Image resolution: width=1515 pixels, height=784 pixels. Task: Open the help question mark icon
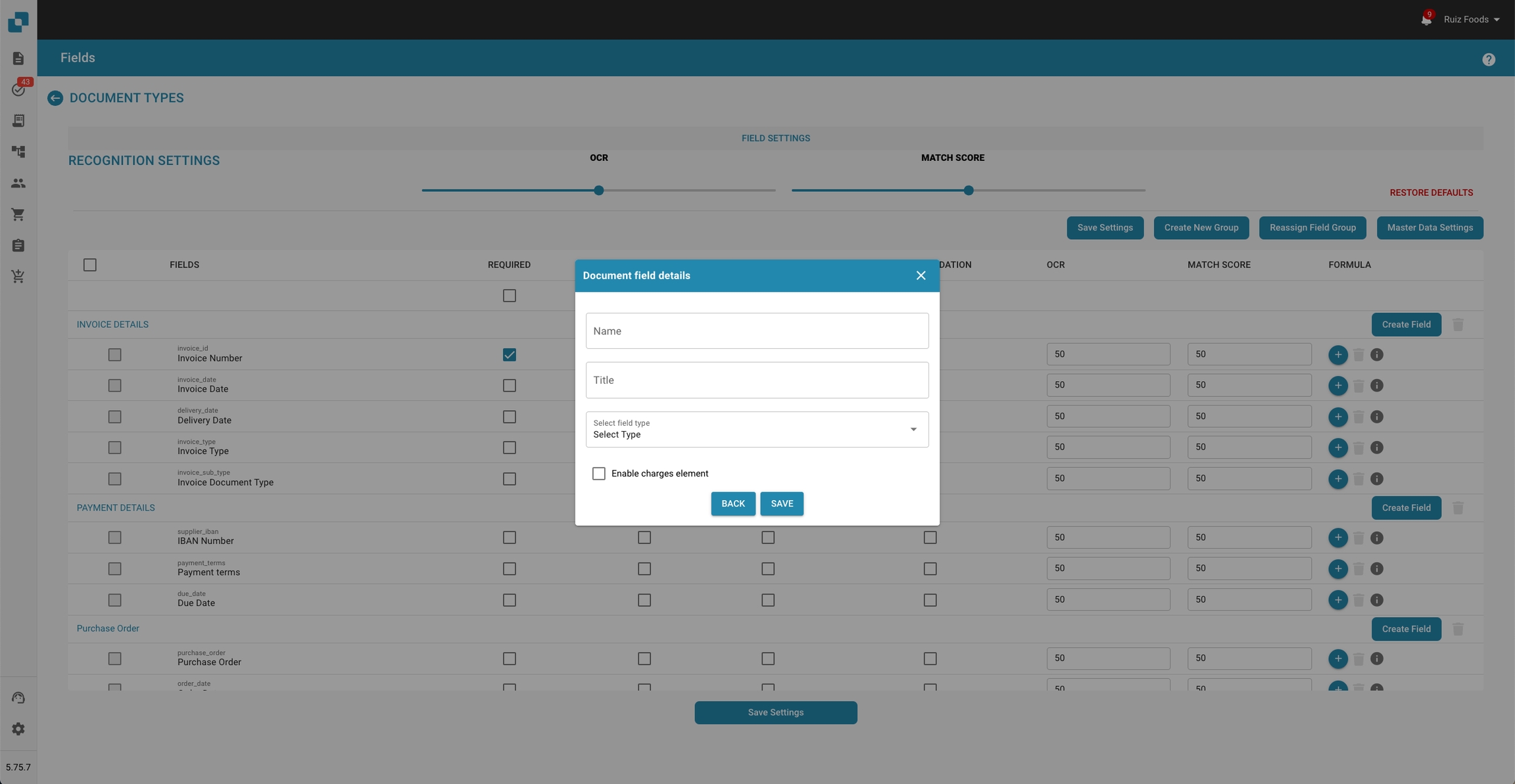pos(1489,60)
